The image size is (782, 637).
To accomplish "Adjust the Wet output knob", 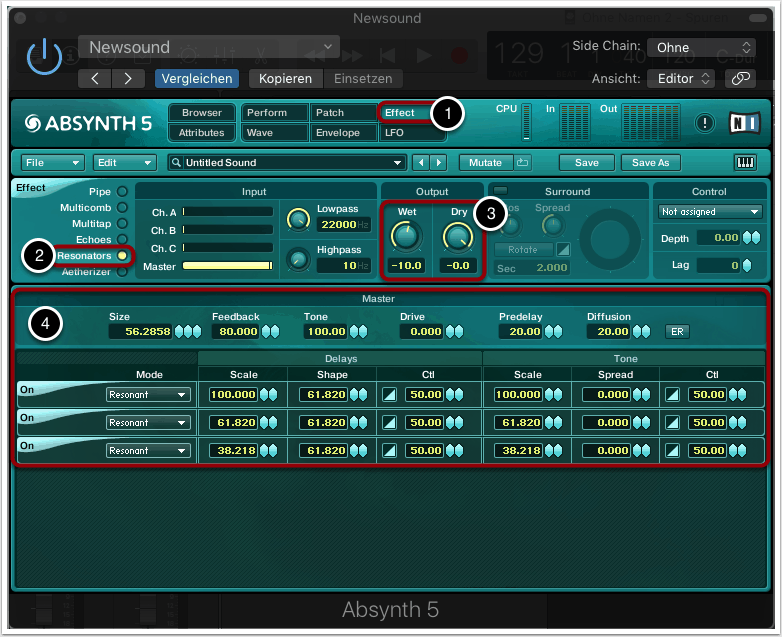I will 405,235.
